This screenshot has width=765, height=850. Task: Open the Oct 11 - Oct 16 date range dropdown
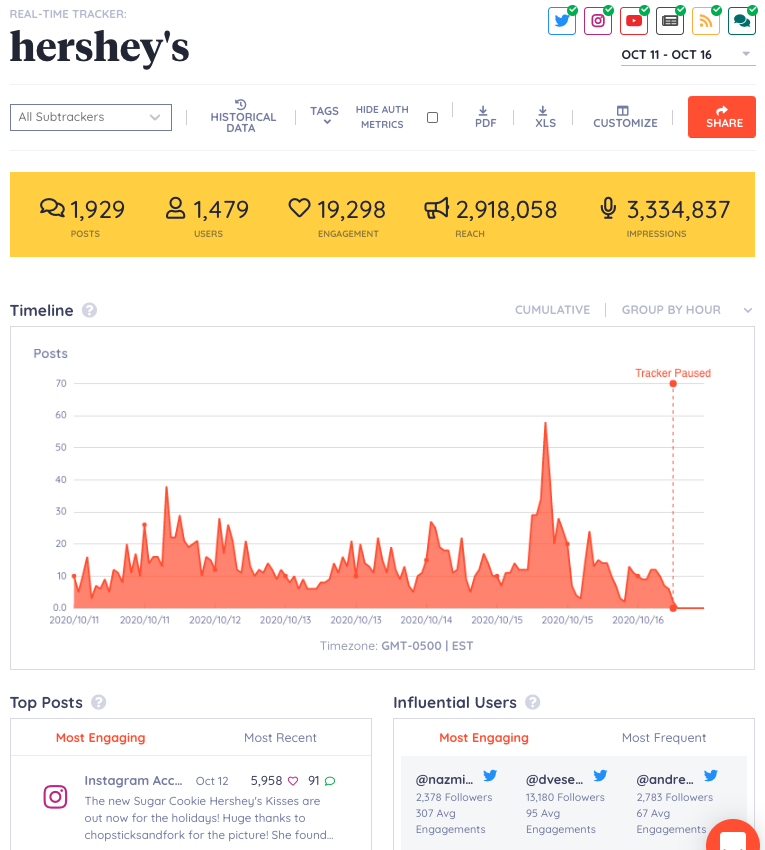tap(687, 54)
